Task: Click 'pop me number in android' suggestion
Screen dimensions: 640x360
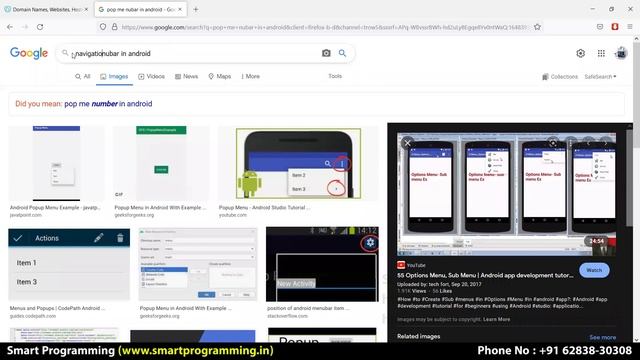Action: (x=108, y=104)
